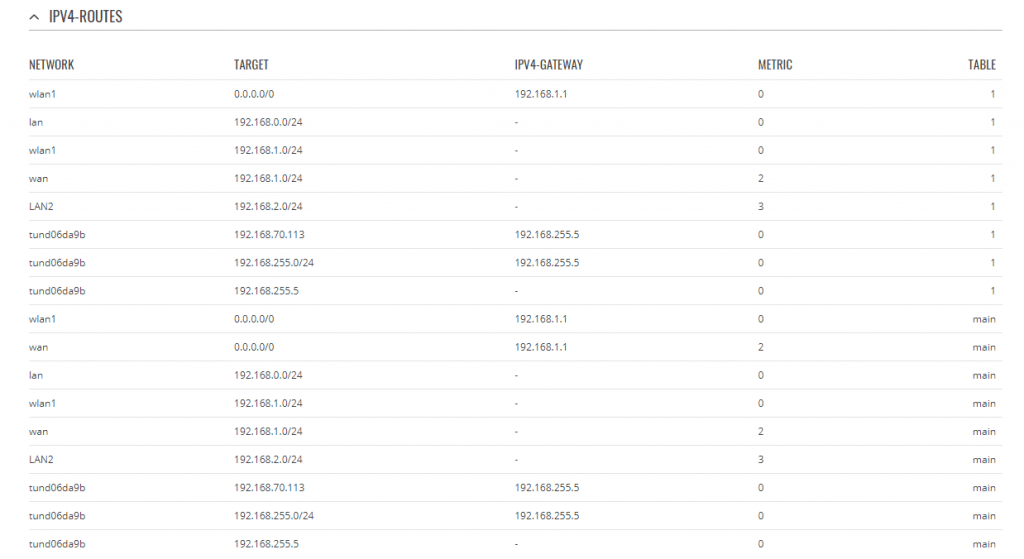Click metric 3 of LAN2 in table 1
The image size is (1024, 559).
[x=761, y=206]
